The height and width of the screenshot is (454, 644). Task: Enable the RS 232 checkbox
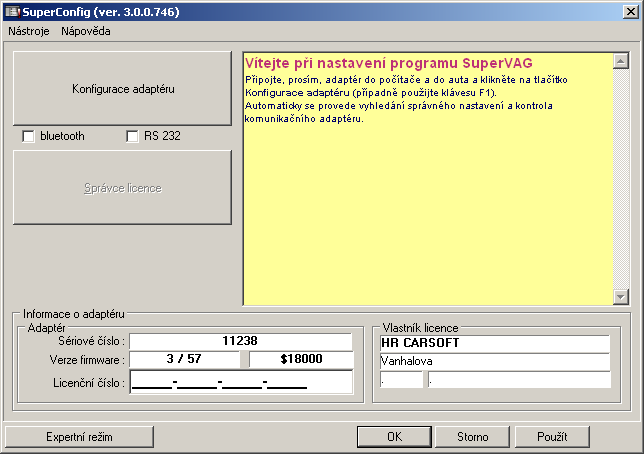pos(132,136)
